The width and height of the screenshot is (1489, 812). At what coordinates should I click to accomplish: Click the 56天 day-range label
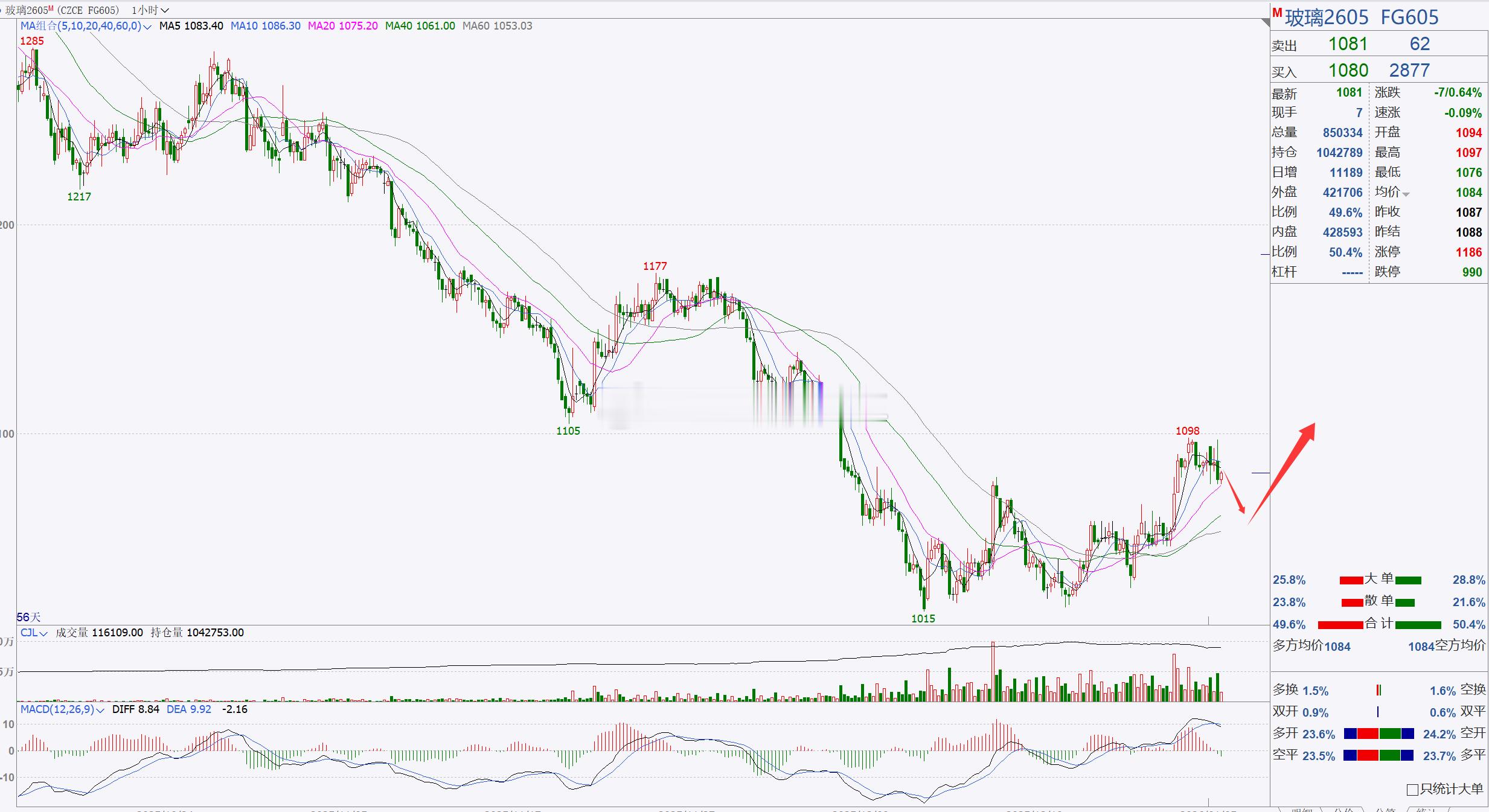[x=28, y=617]
